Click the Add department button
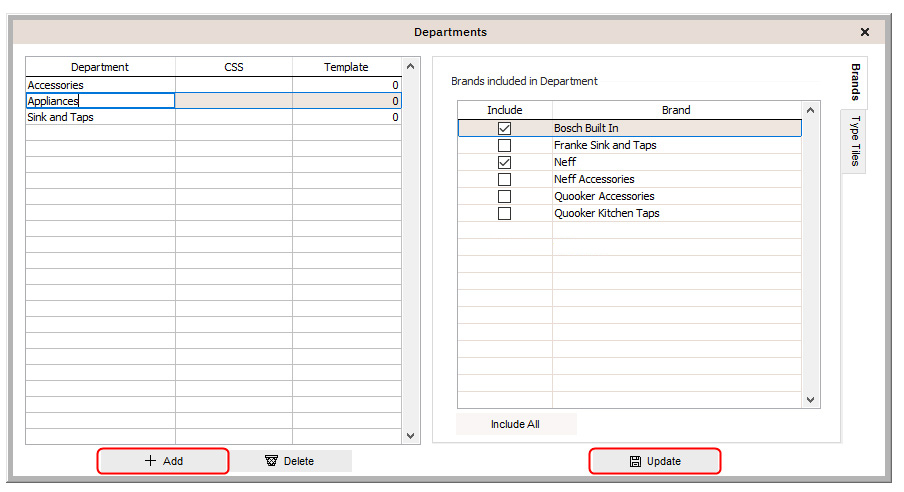The height and width of the screenshot is (492, 904). pyautogui.click(x=163, y=461)
